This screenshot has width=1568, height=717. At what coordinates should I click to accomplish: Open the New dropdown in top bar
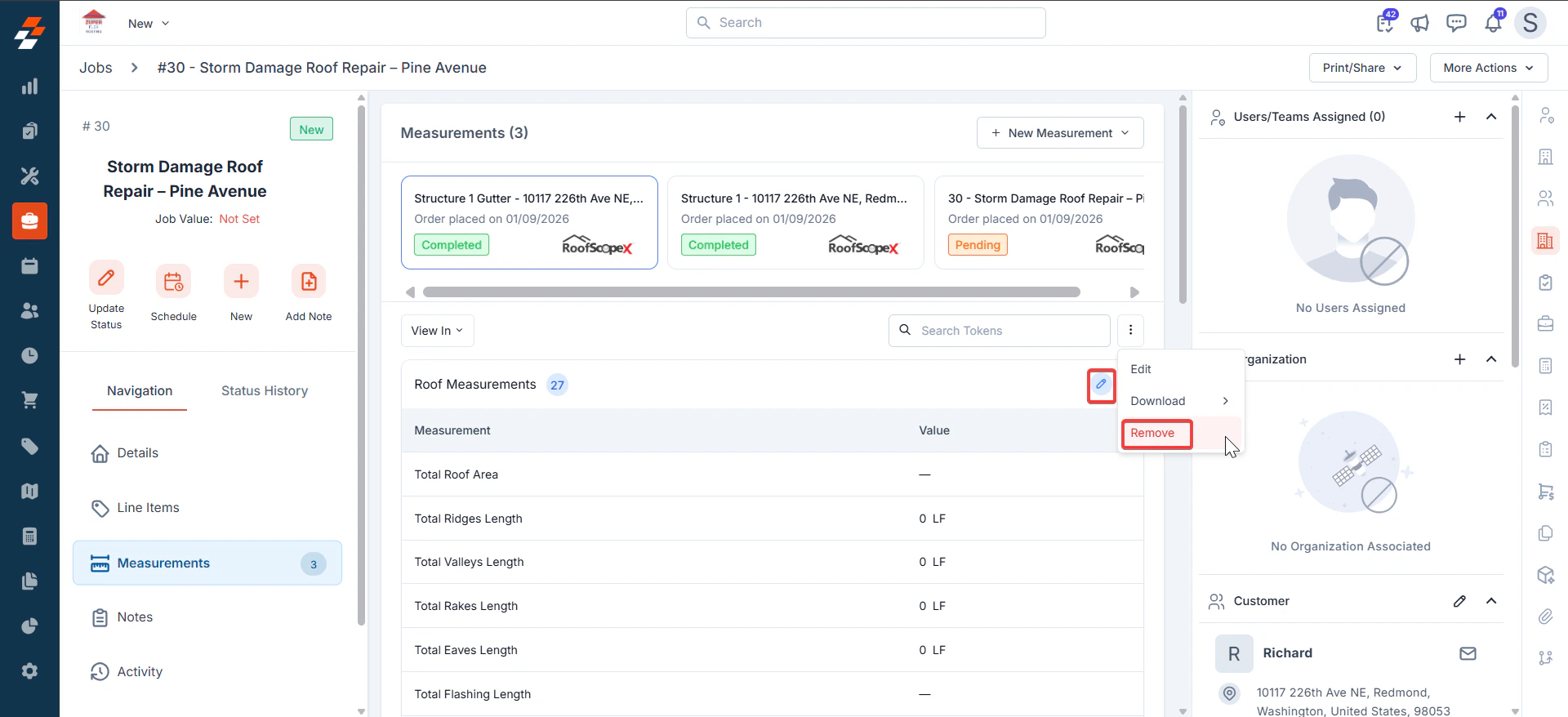(149, 24)
